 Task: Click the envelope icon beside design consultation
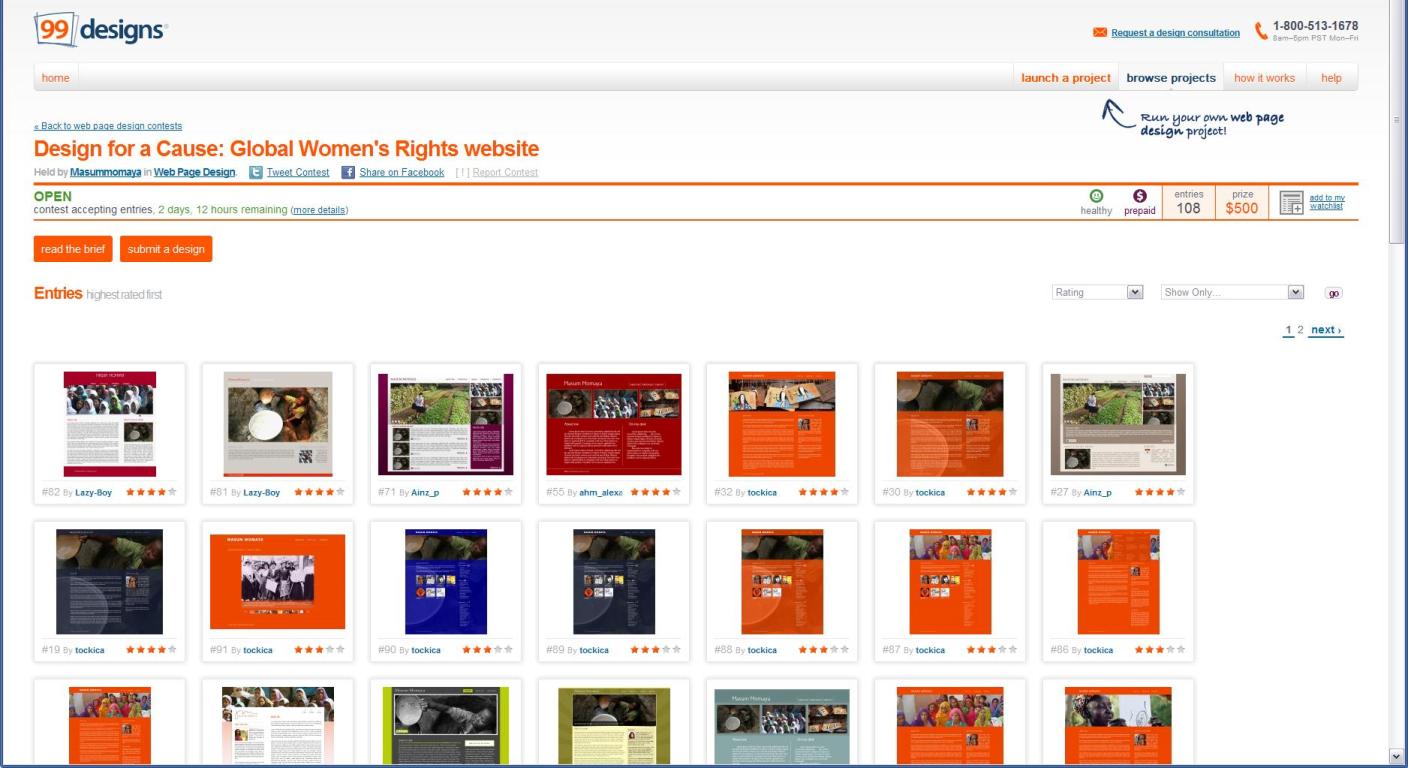1100,33
